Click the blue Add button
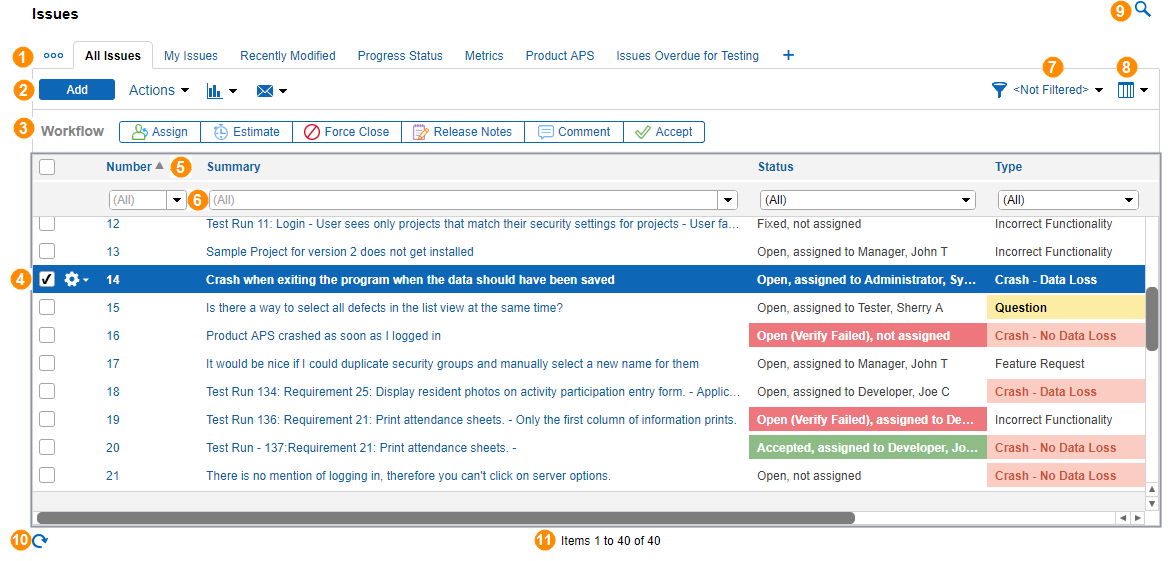The height and width of the screenshot is (561, 1171). (x=77, y=90)
